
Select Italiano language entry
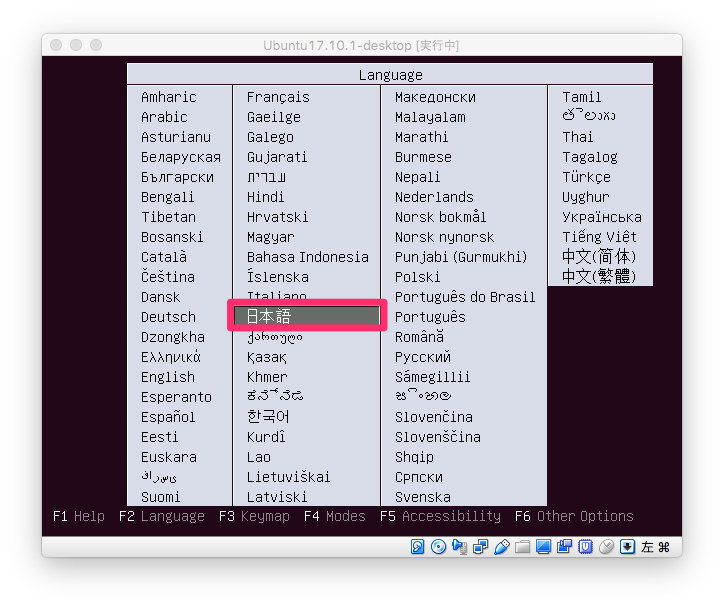(277, 295)
